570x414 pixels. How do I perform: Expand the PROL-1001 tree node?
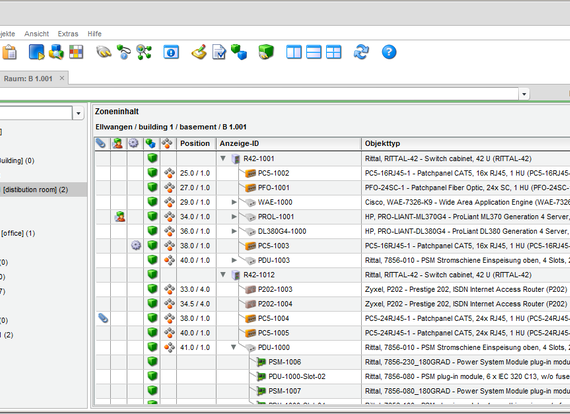click(234, 217)
